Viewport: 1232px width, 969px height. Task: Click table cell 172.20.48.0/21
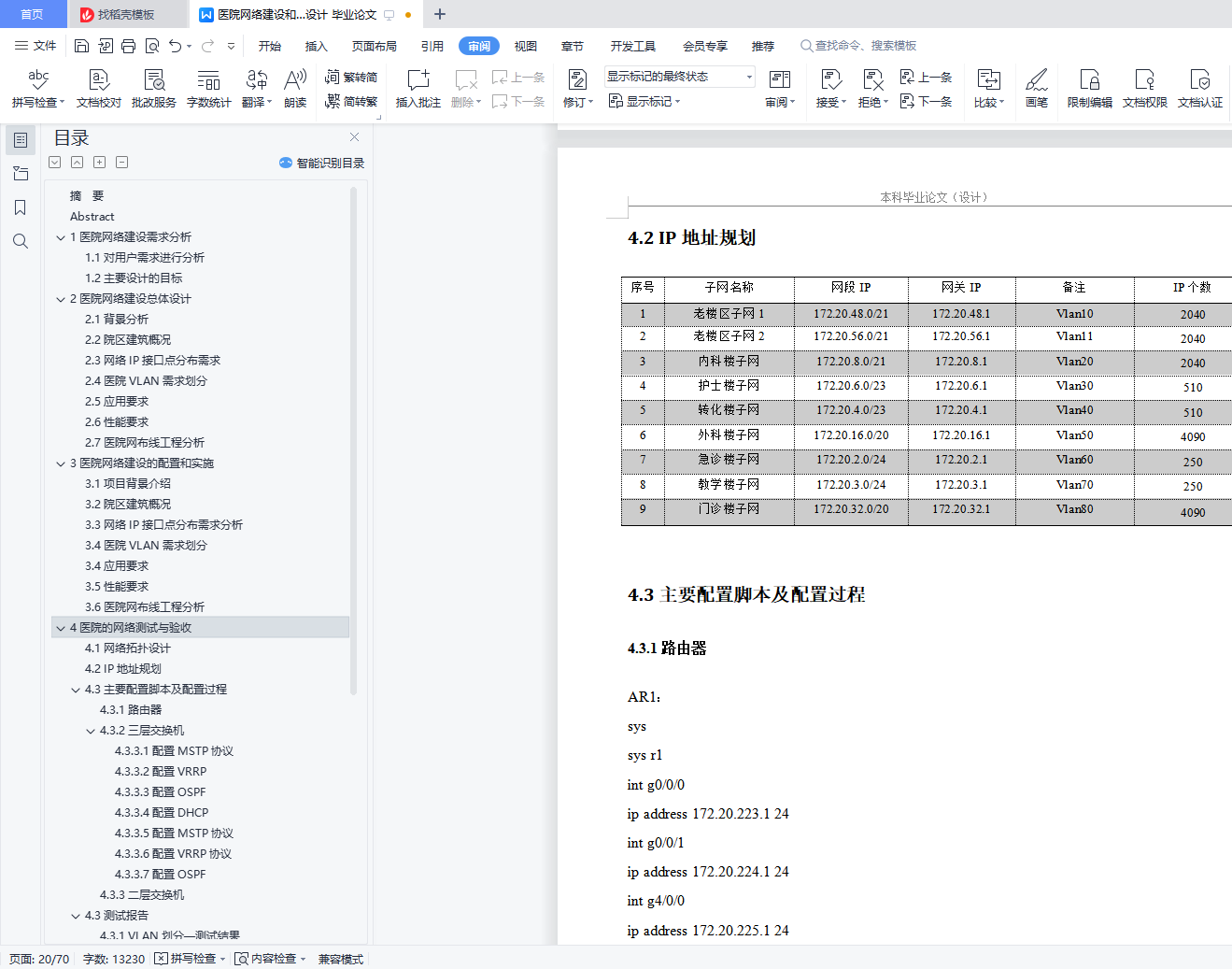[851, 314]
